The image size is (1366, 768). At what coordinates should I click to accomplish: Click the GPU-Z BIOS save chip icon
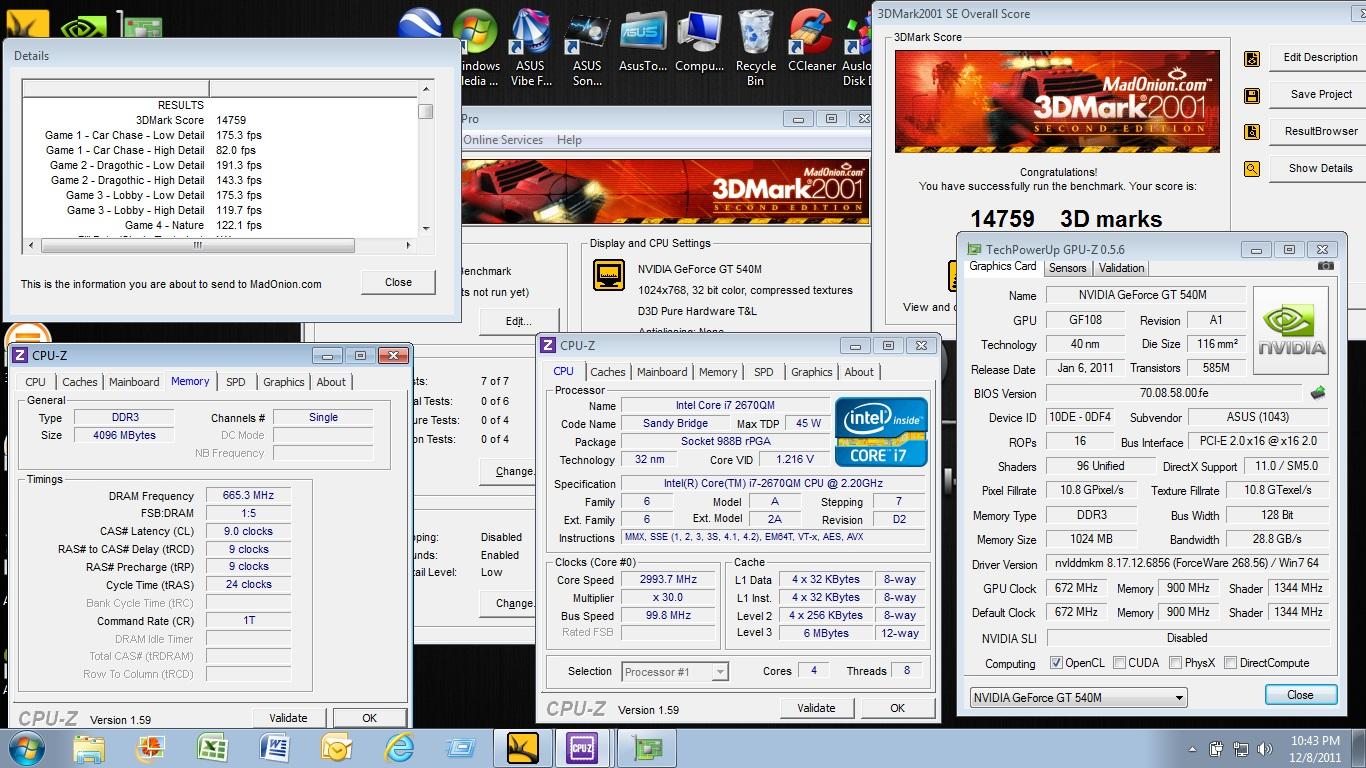[x=1318, y=393]
